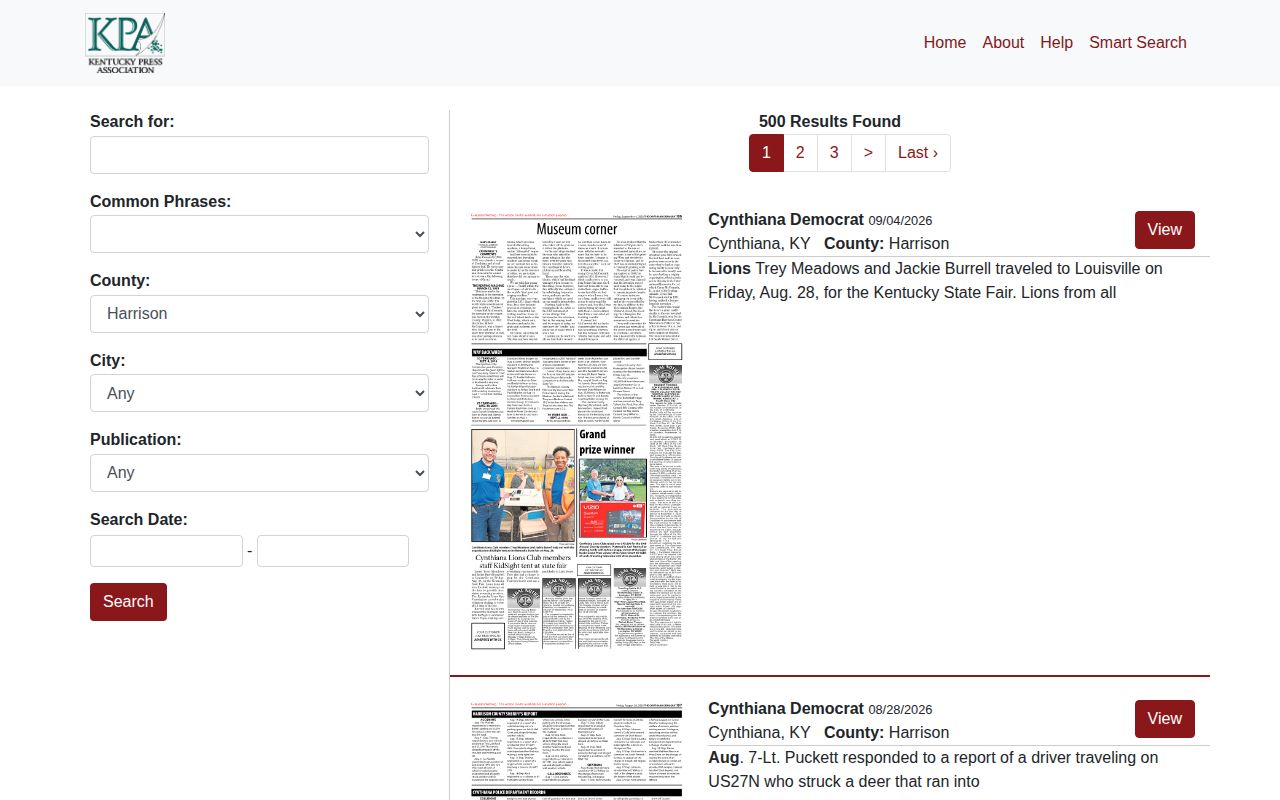Click the Lt. Puckett deer snippet text
This screenshot has width=1280, height=800.
933,769
